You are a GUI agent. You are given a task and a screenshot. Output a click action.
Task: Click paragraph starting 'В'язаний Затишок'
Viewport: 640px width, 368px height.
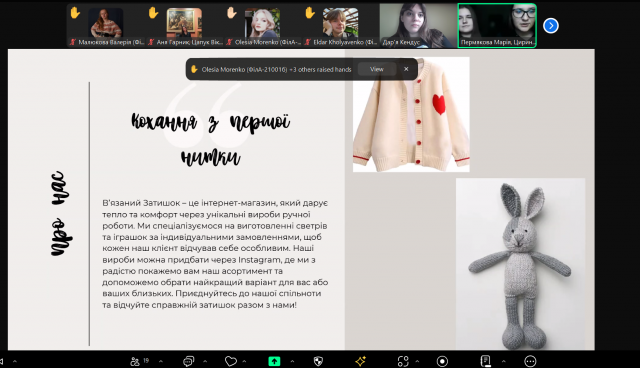pyautogui.click(x=215, y=254)
